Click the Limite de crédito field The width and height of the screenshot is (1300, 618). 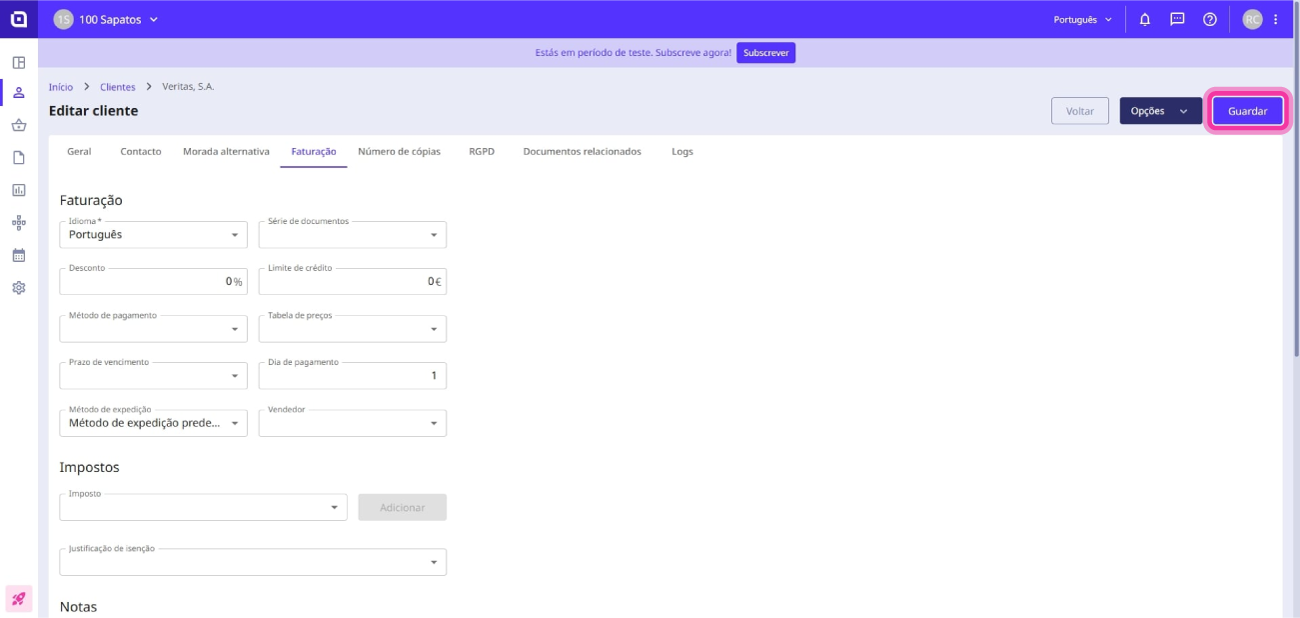352,281
